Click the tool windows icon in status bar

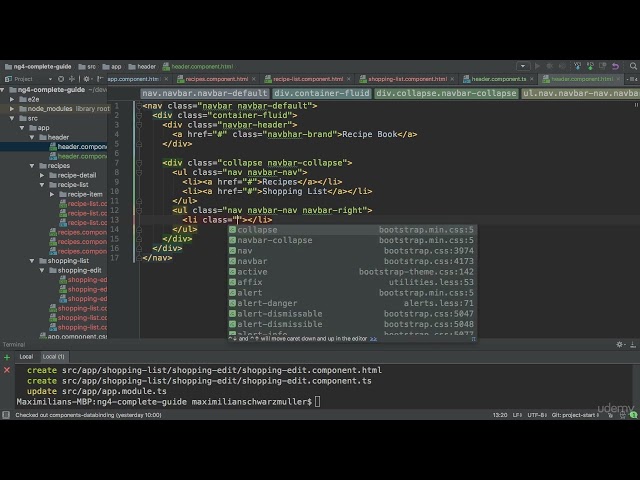click(x=6, y=415)
